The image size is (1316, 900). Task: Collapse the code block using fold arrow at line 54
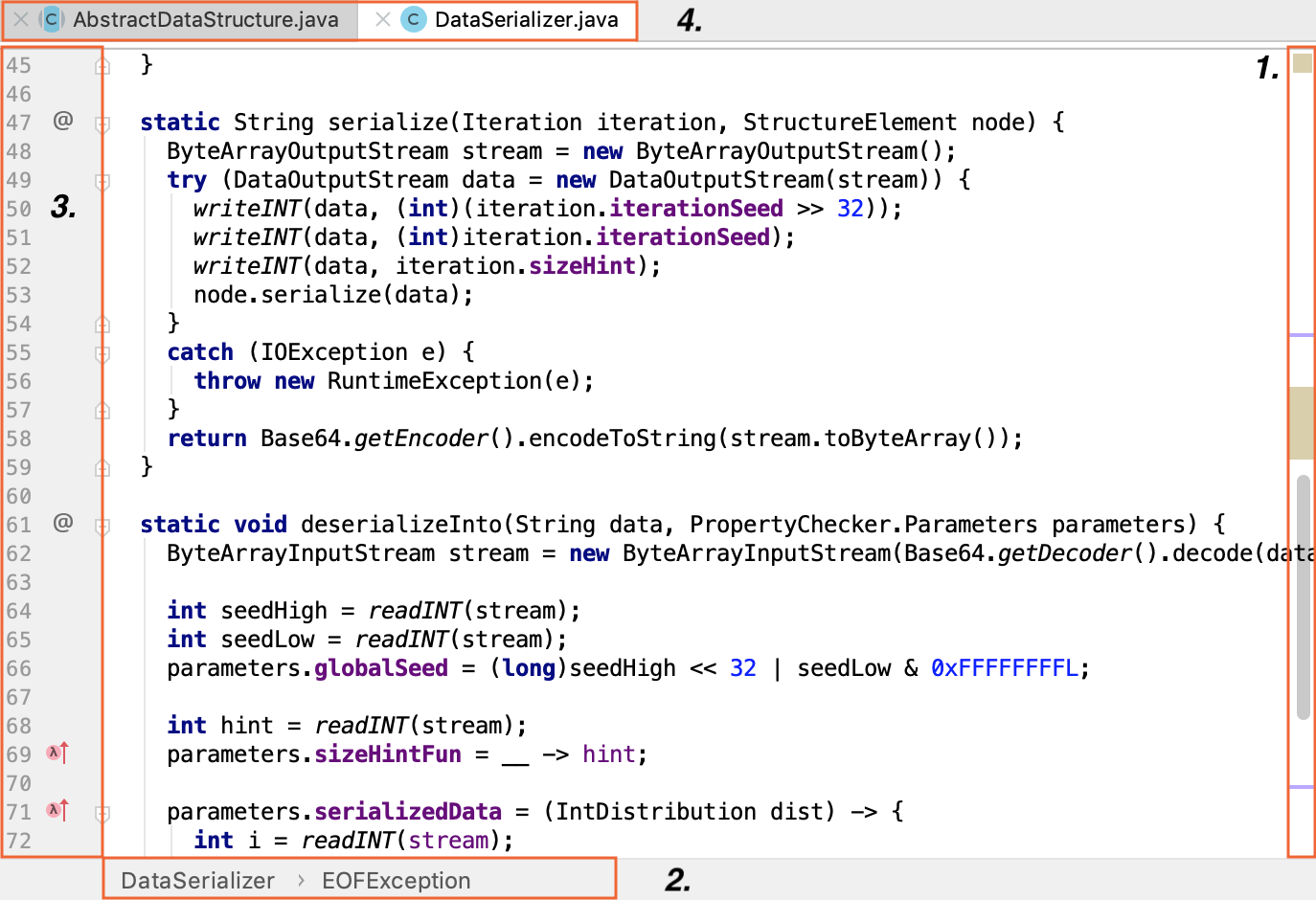click(102, 324)
